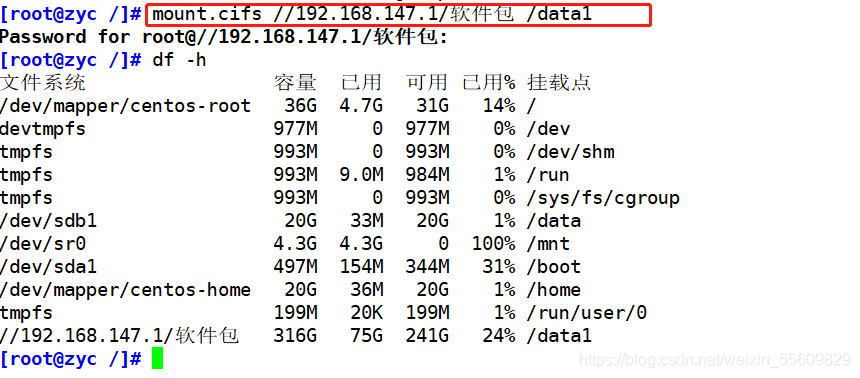Click the '154M' used value for /dev/sda1

point(361,267)
